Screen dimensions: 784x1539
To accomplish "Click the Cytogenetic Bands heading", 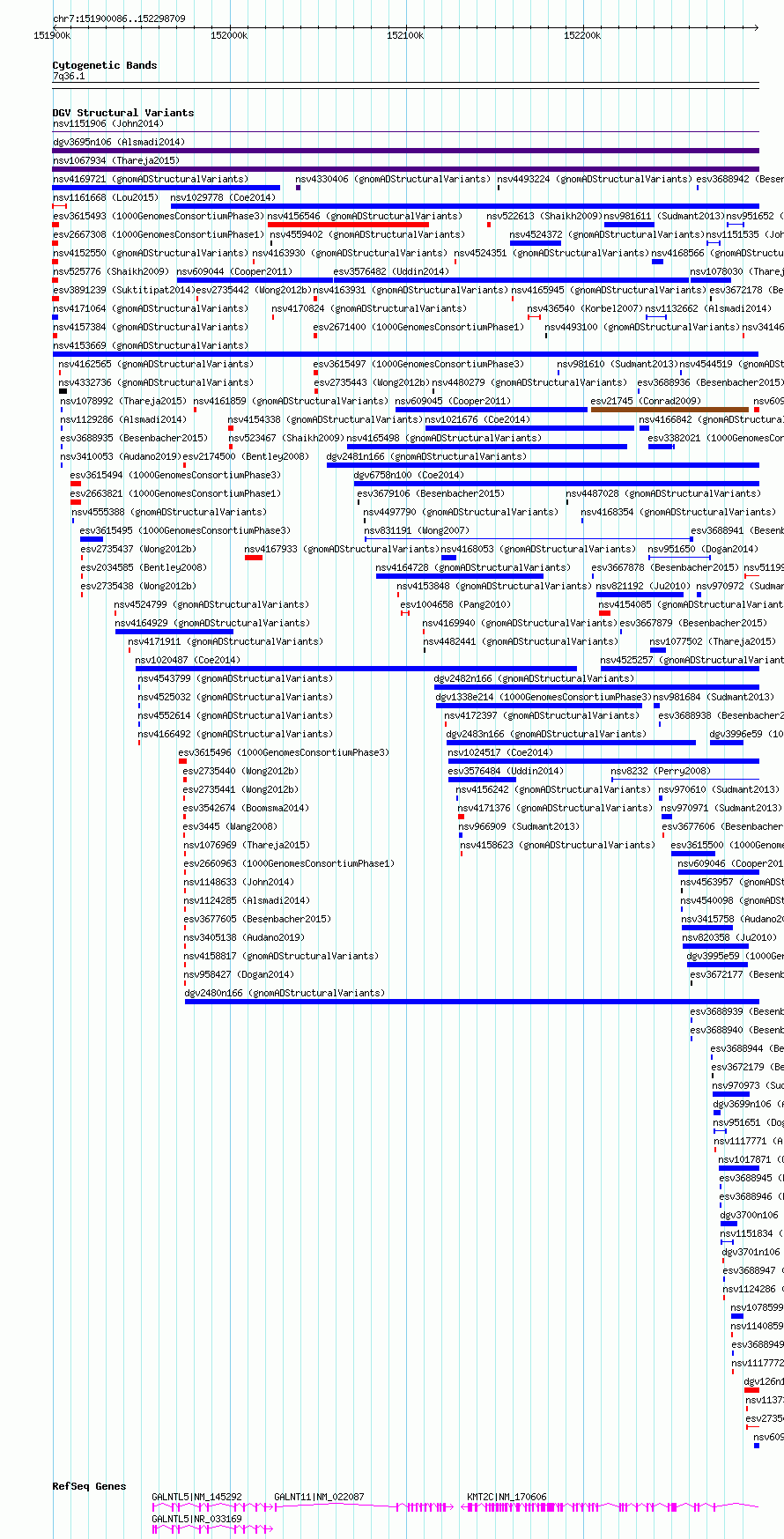I will point(105,65).
